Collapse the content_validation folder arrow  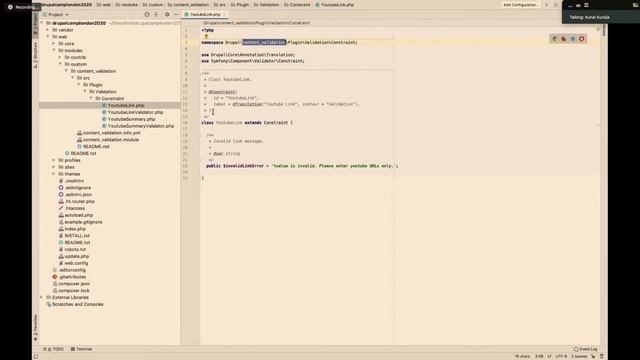(66, 71)
